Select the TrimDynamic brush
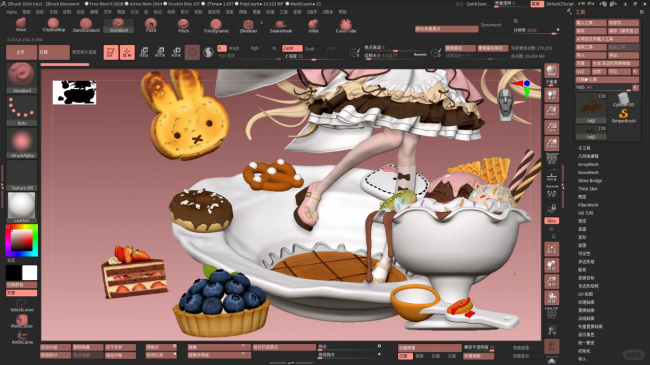 tap(216, 25)
